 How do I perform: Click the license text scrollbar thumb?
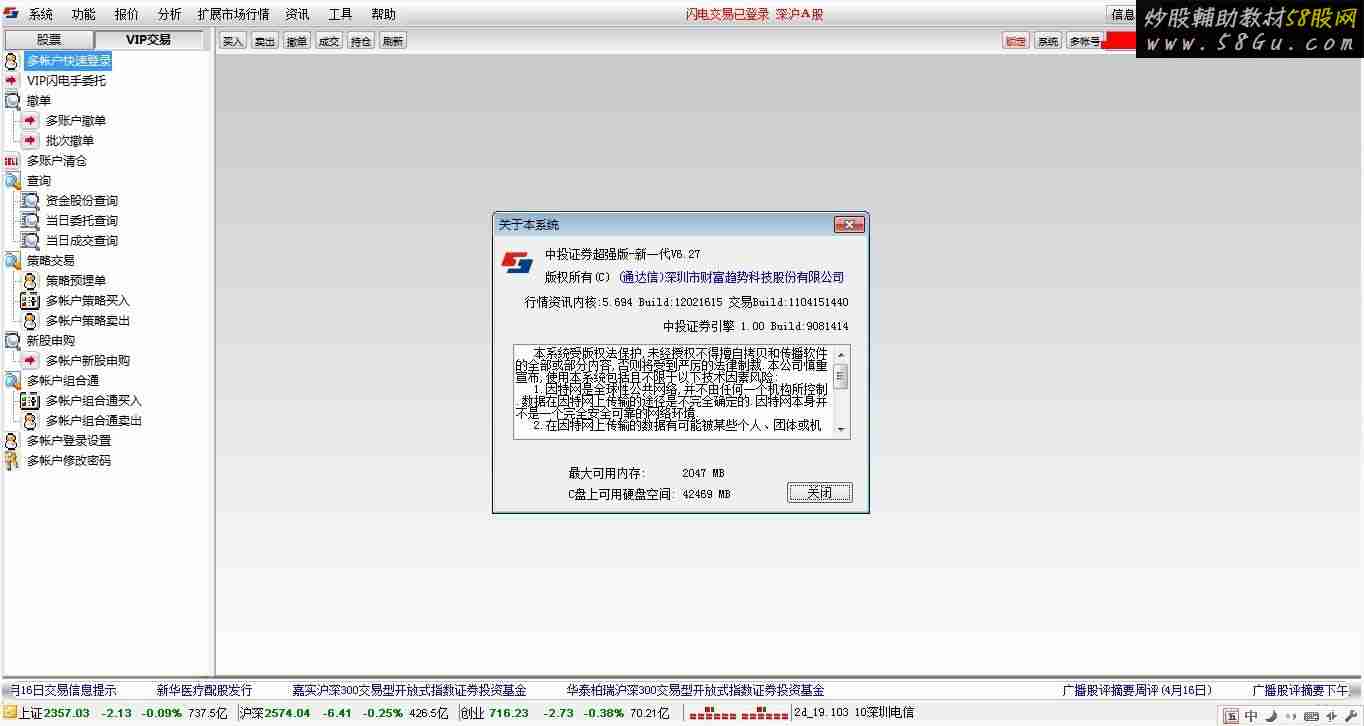pos(841,376)
